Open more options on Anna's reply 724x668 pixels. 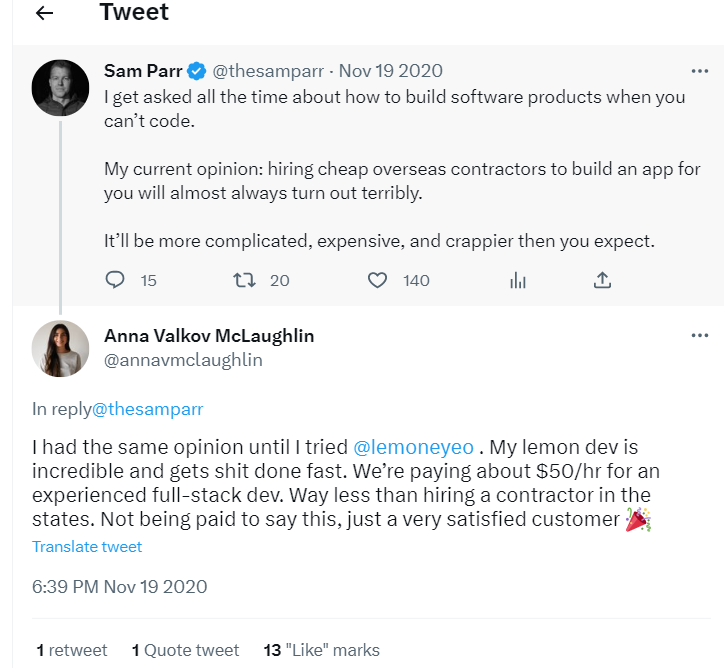[x=700, y=335]
